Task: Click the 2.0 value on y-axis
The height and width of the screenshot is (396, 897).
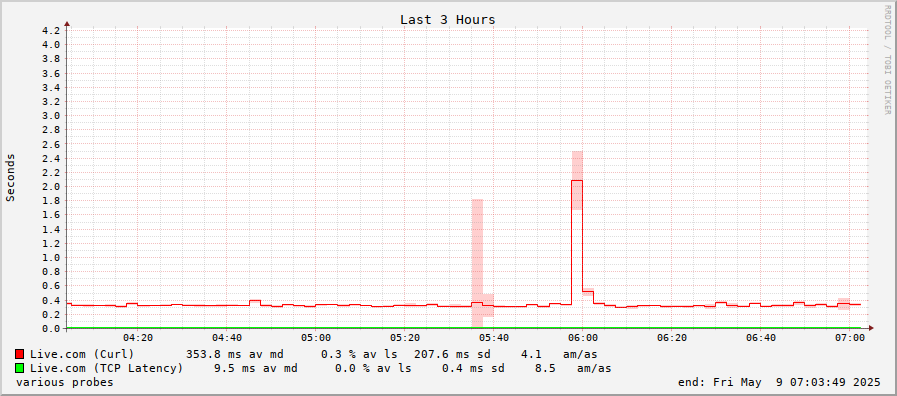Action: pos(51,187)
